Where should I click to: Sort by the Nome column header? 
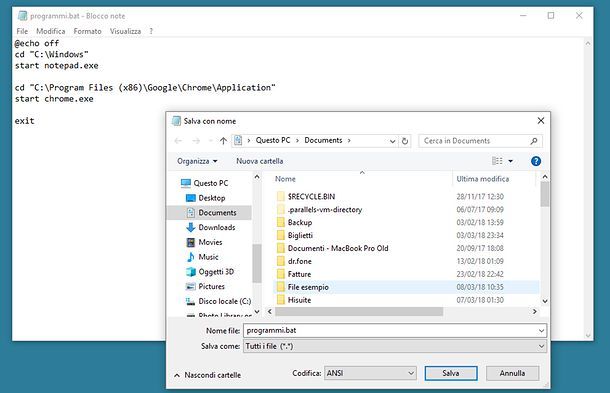click(285, 179)
